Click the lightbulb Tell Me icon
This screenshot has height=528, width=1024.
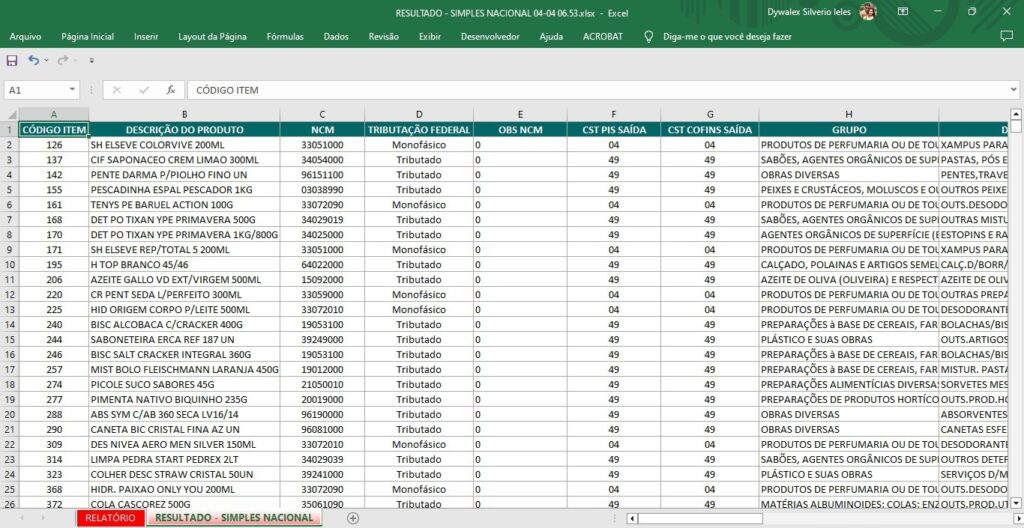(x=650, y=36)
